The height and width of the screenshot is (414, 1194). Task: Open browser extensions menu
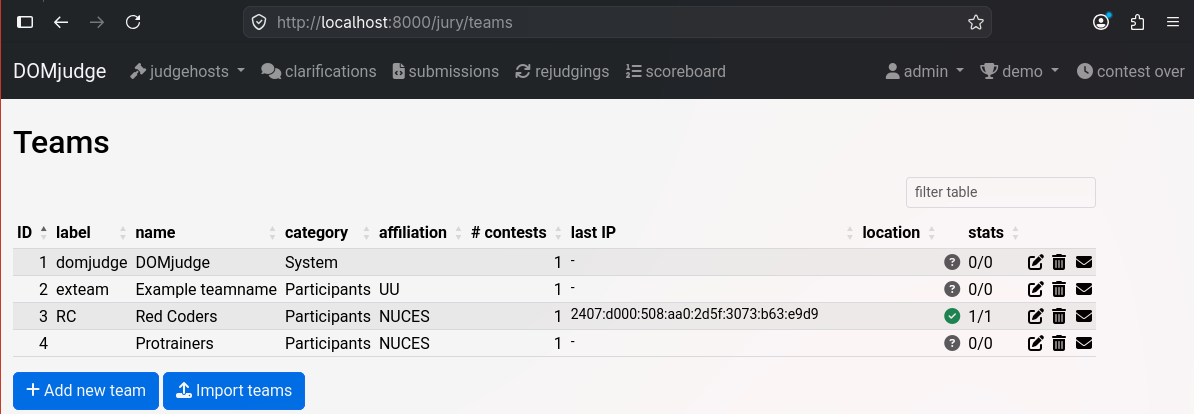click(1137, 22)
